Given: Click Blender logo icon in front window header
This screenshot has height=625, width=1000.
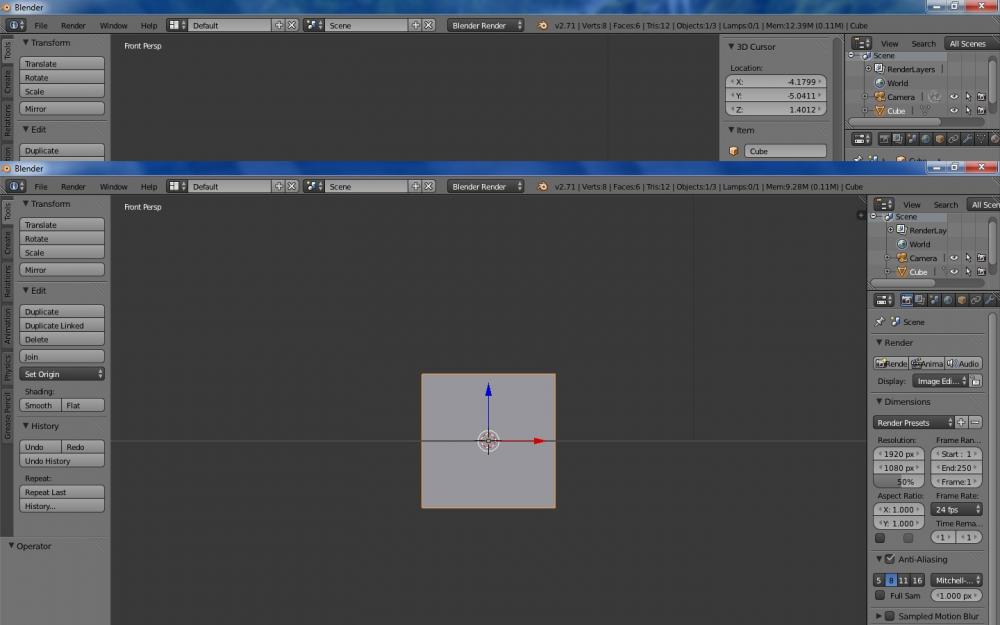Looking at the screenshot, I should 543,187.
